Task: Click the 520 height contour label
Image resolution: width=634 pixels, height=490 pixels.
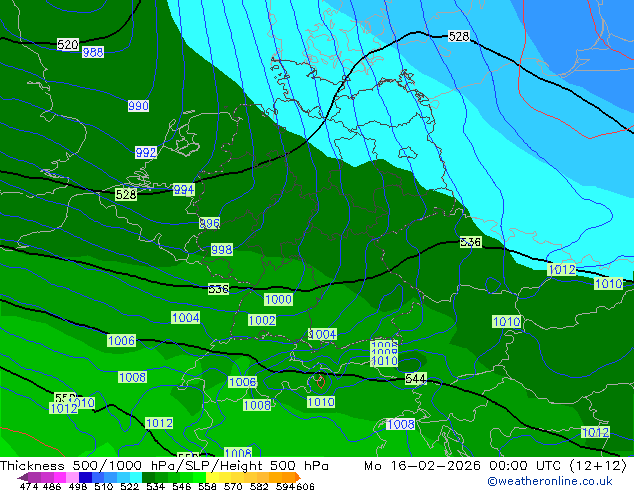Action: [68, 44]
